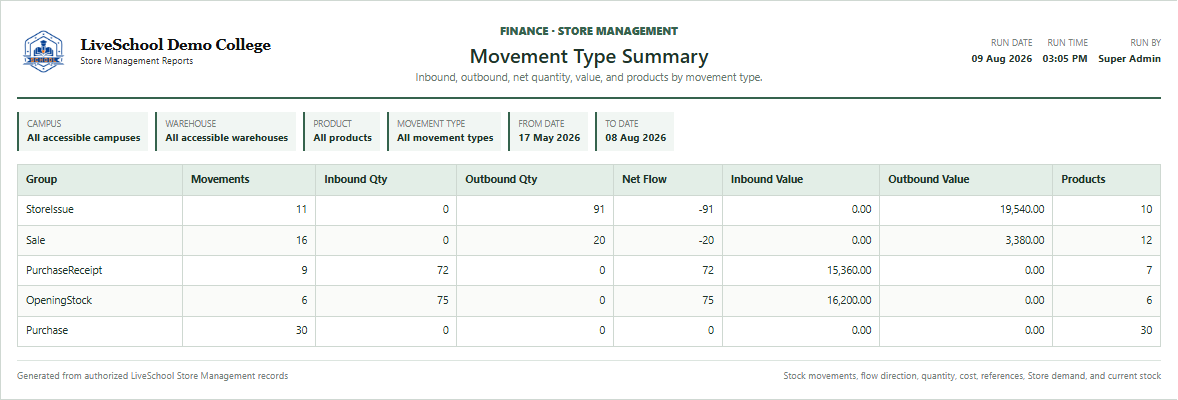Click the StoreIssue inbound value 0.00
The height and width of the screenshot is (400, 1178).
click(862, 210)
